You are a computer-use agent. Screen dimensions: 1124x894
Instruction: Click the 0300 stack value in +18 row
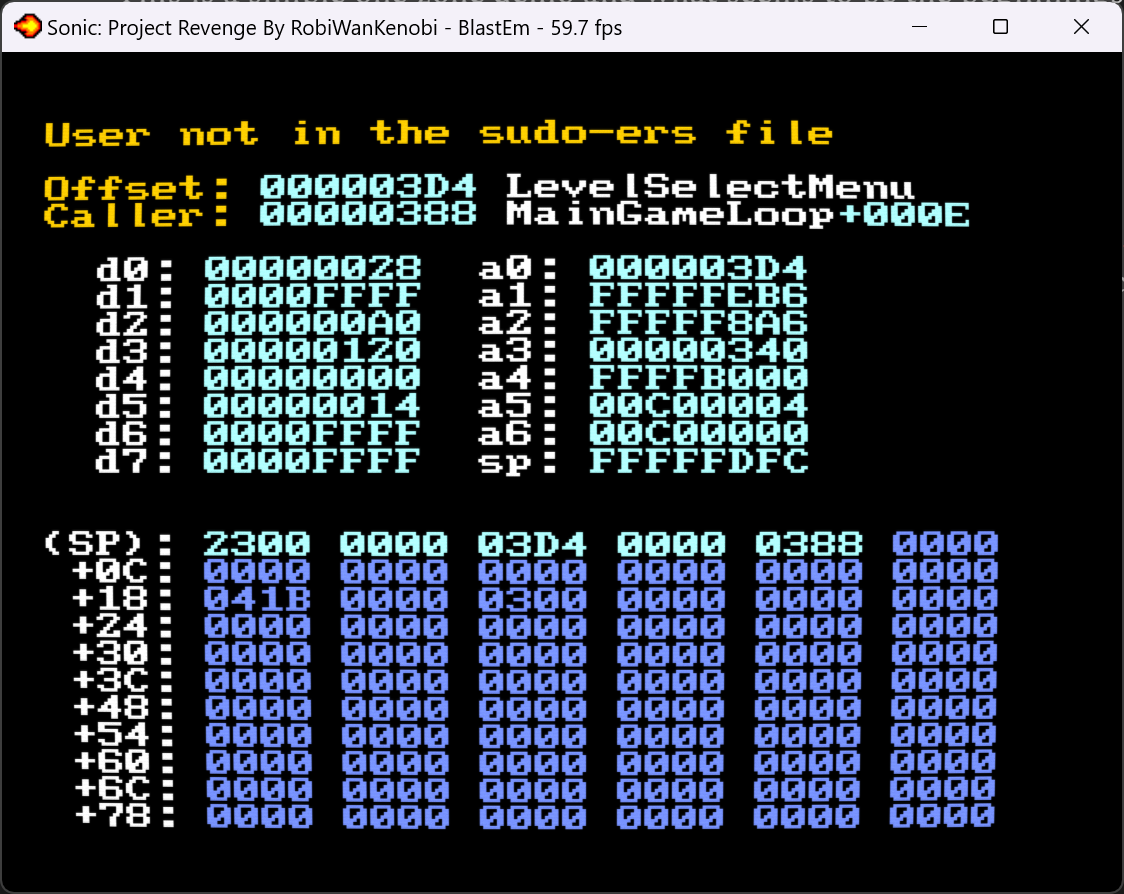[x=532, y=599]
